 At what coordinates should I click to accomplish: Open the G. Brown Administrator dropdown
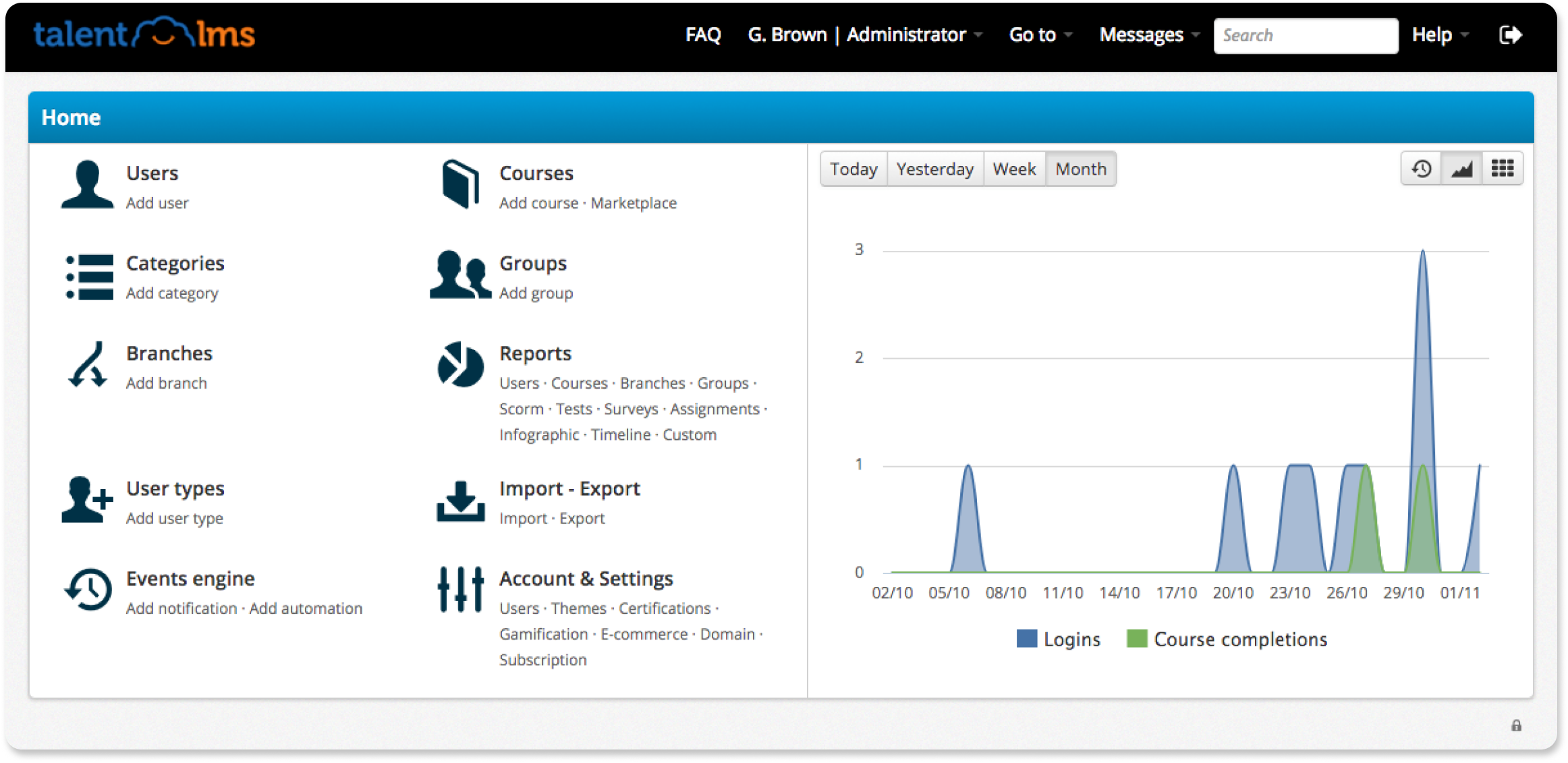tap(864, 34)
